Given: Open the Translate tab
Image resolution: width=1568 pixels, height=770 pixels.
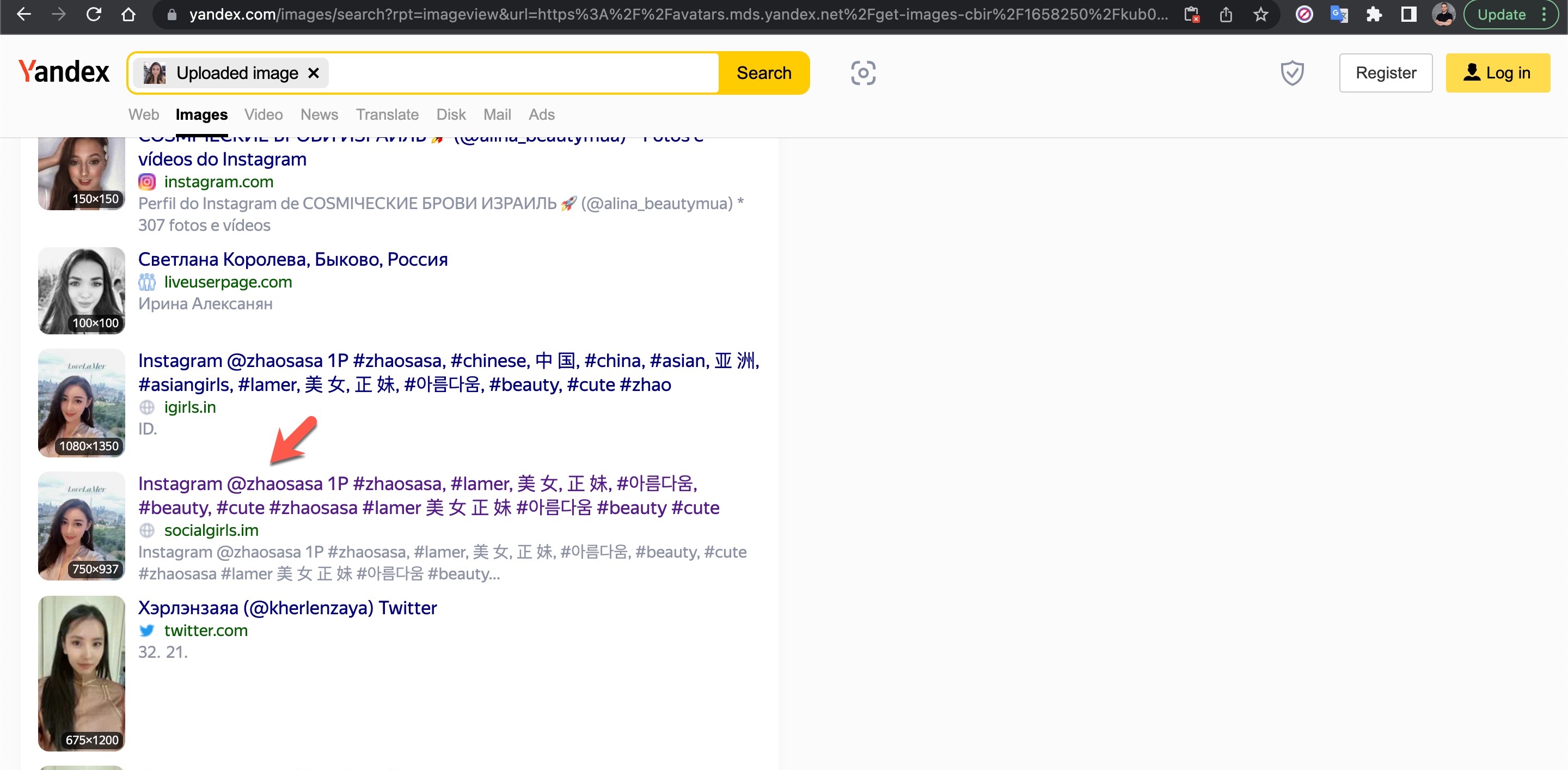Looking at the screenshot, I should click(x=387, y=114).
